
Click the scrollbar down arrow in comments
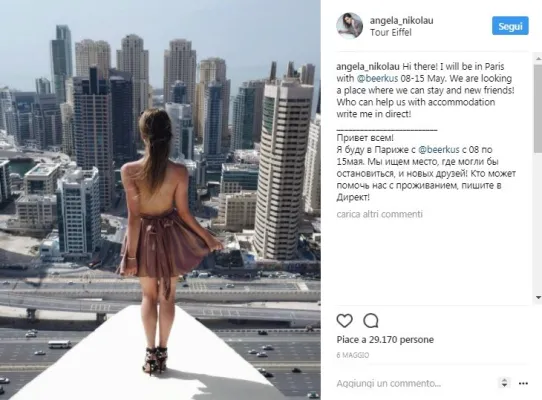pyautogui.click(x=538, y=297)
